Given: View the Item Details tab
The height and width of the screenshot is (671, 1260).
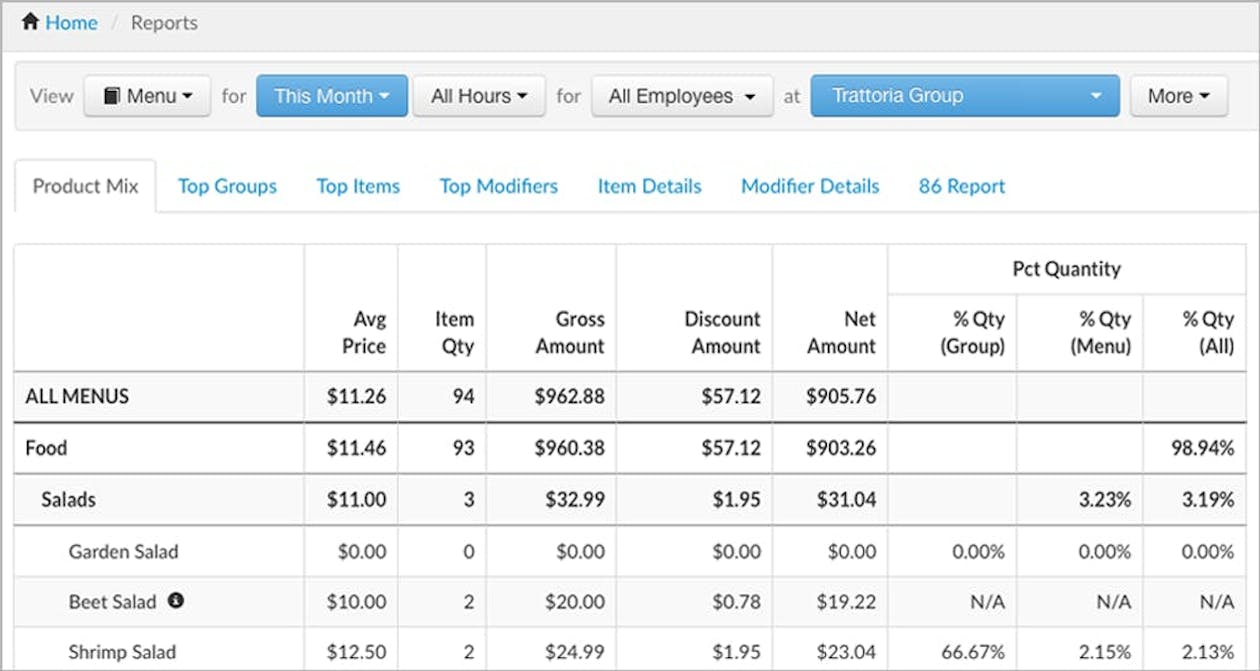Looking at the screenshot, I should [649, 186].
